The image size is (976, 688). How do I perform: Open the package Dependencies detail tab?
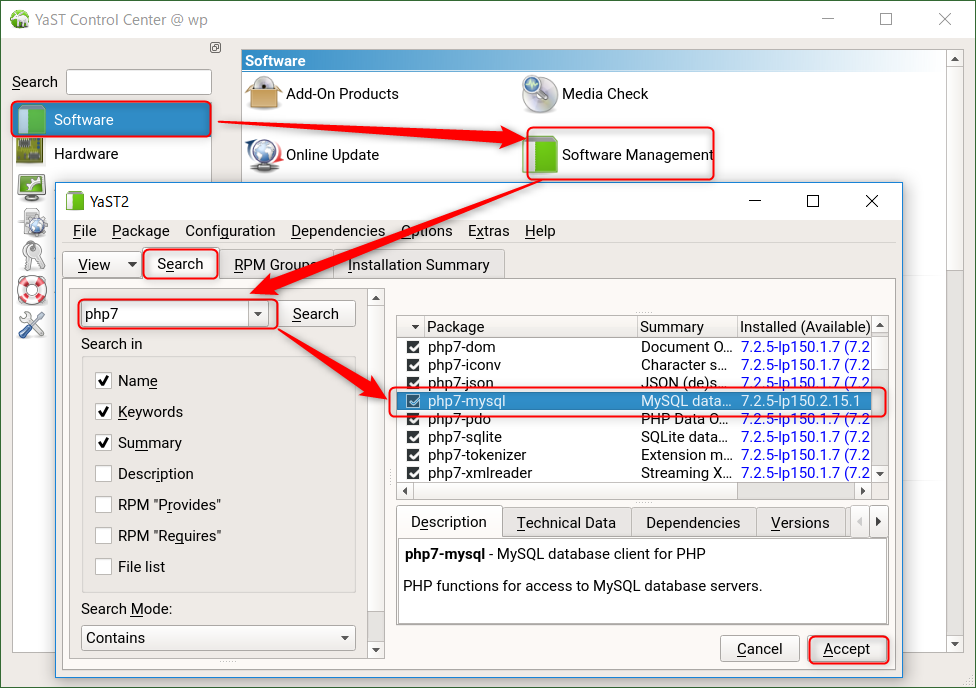tap(693, 522)
